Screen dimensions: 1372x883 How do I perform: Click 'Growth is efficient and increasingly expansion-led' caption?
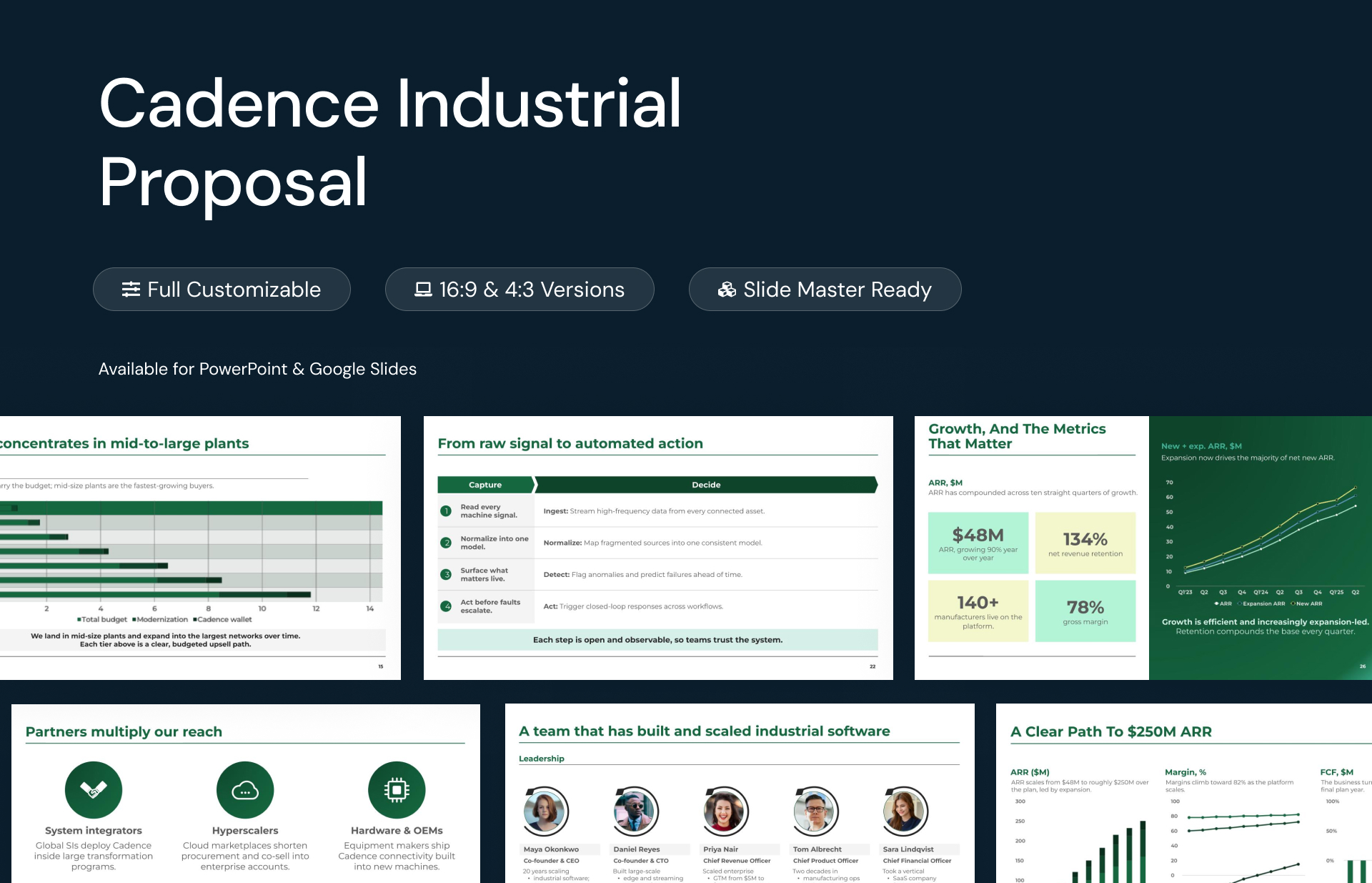pyautogui.click(x=1265, y=622)
